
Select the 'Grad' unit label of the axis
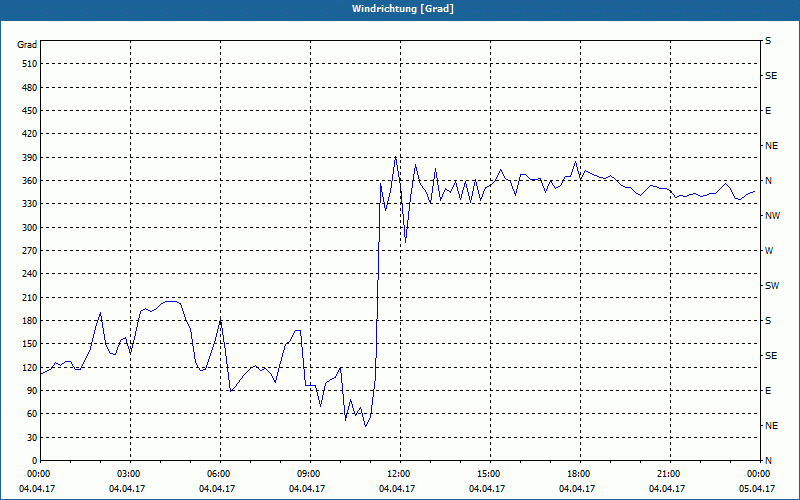[x=27, y=45]
